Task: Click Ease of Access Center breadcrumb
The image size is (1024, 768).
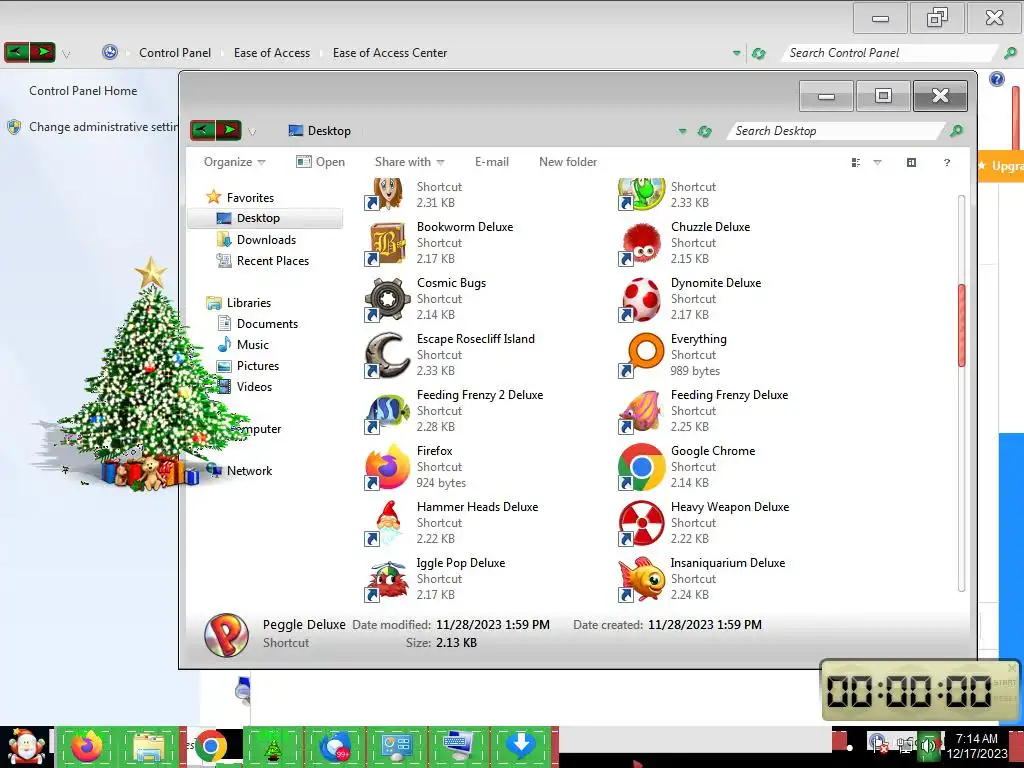Action: coord(390,53)
